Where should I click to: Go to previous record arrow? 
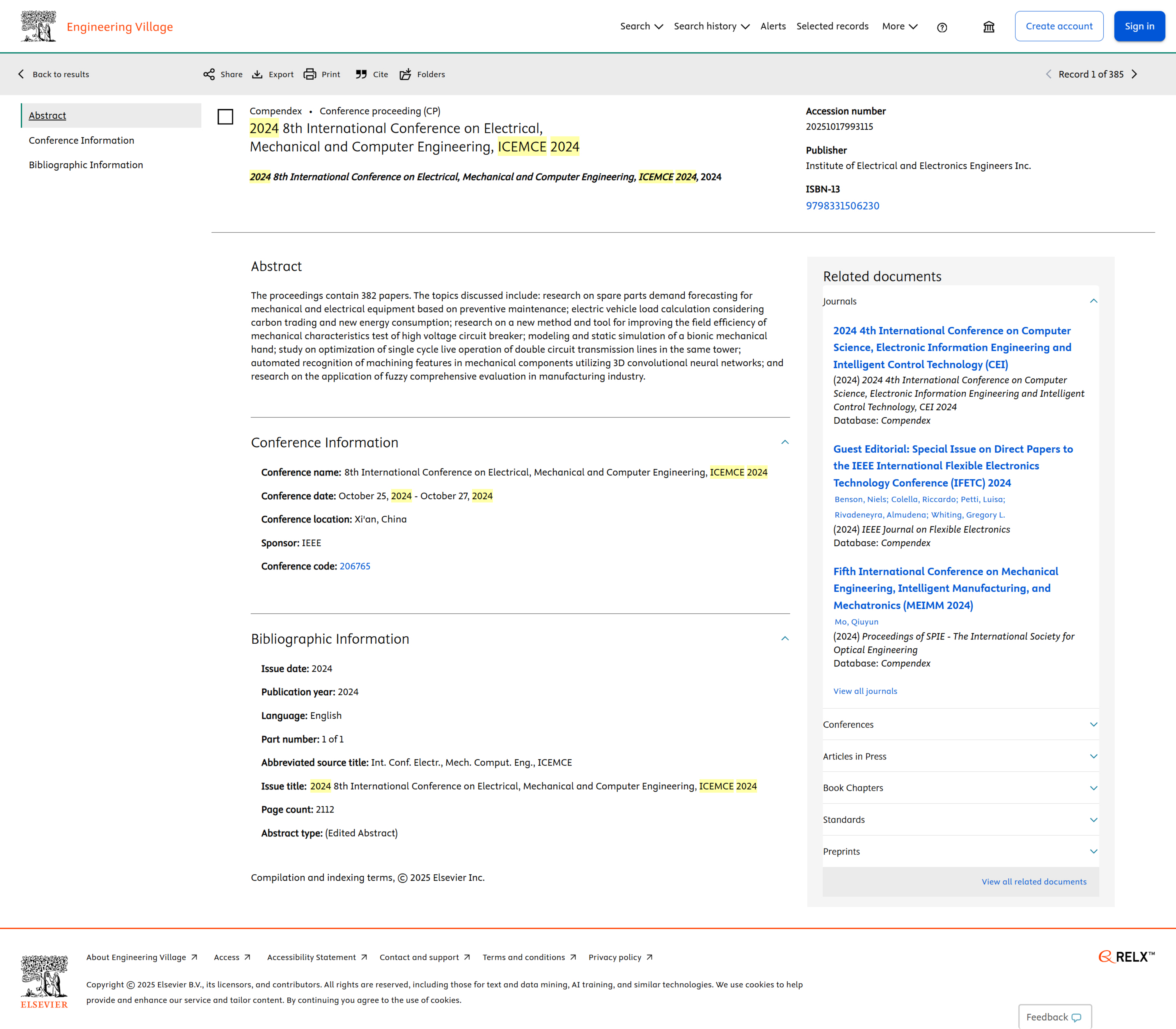(1048, 74)
